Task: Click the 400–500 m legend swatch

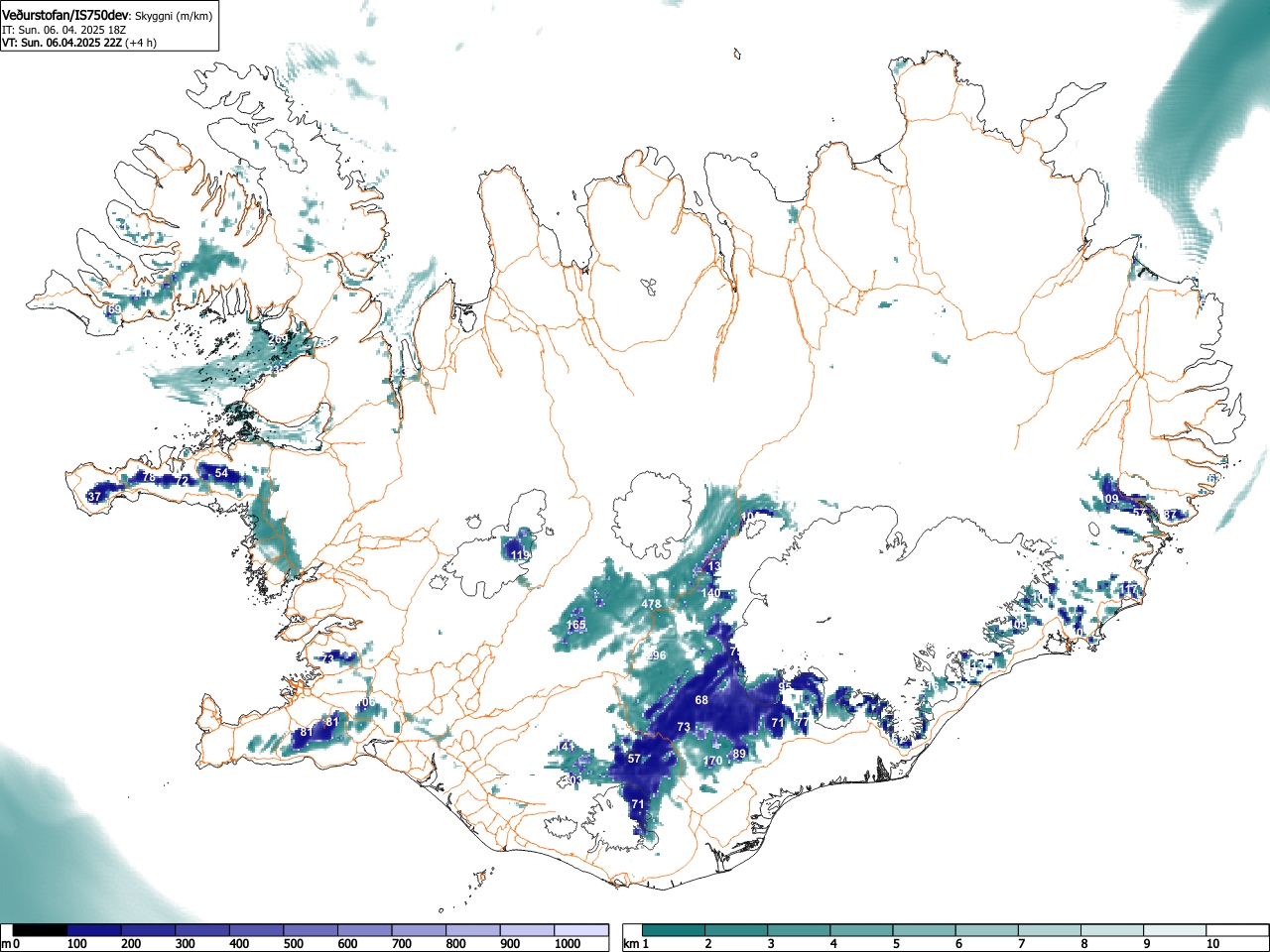Action: pyautogui.click(x=256, y=930)
